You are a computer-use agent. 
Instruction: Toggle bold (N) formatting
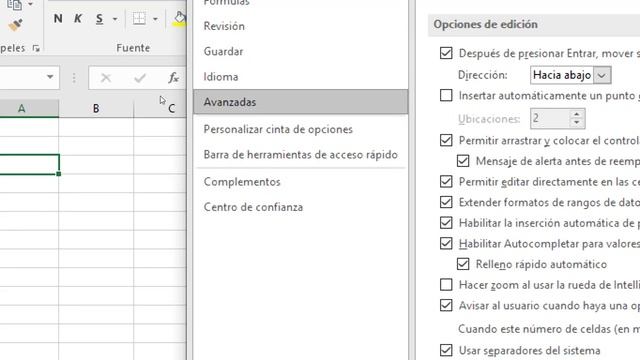tap(58, 18)
